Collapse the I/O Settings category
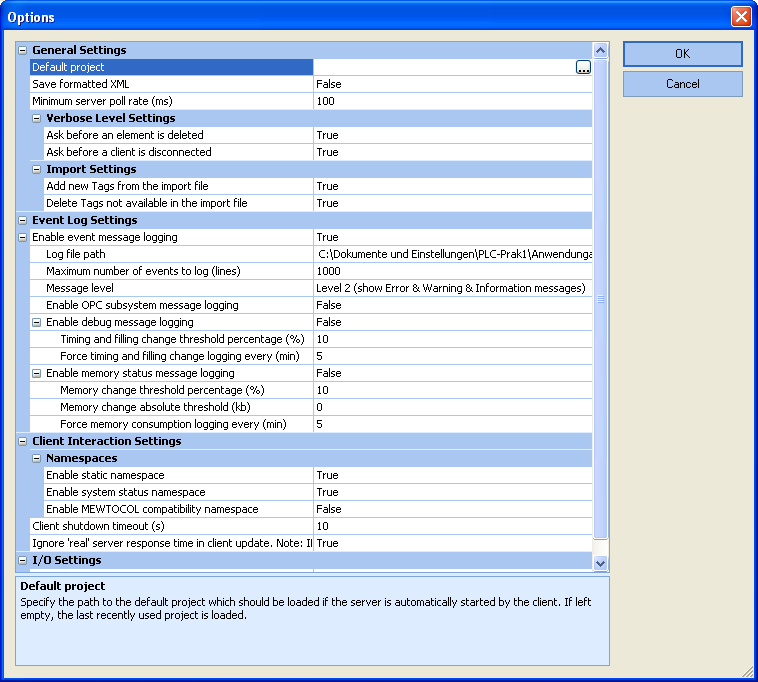 tap(22, 561)
